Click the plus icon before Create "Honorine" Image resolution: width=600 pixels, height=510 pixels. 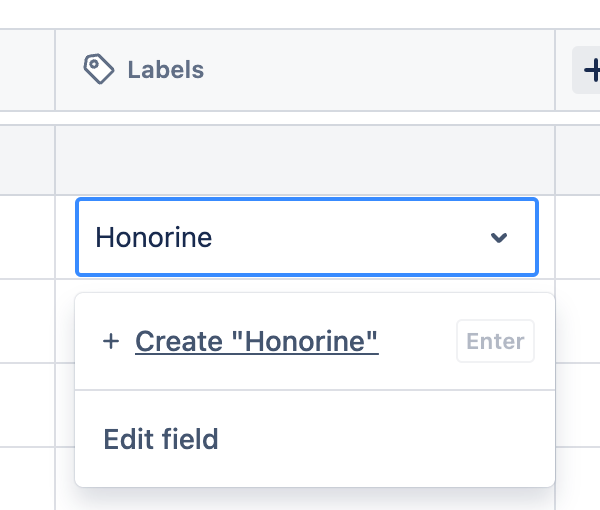point(111,342)
